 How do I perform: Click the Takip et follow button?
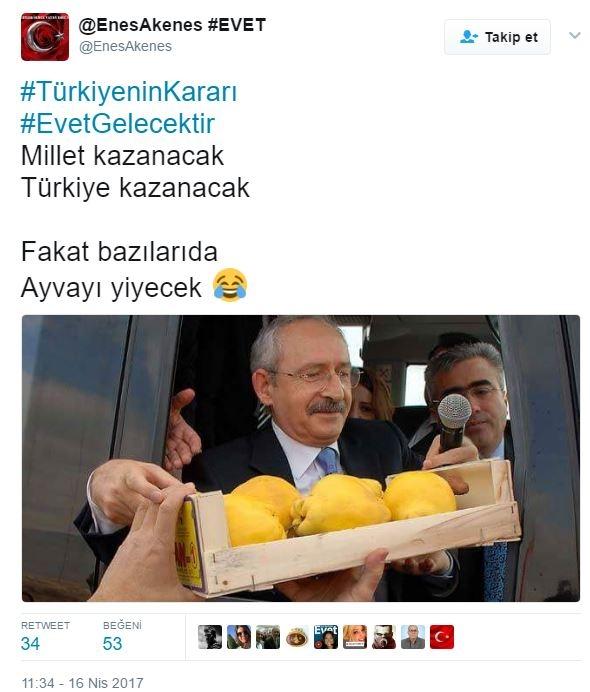click(497, 37)
